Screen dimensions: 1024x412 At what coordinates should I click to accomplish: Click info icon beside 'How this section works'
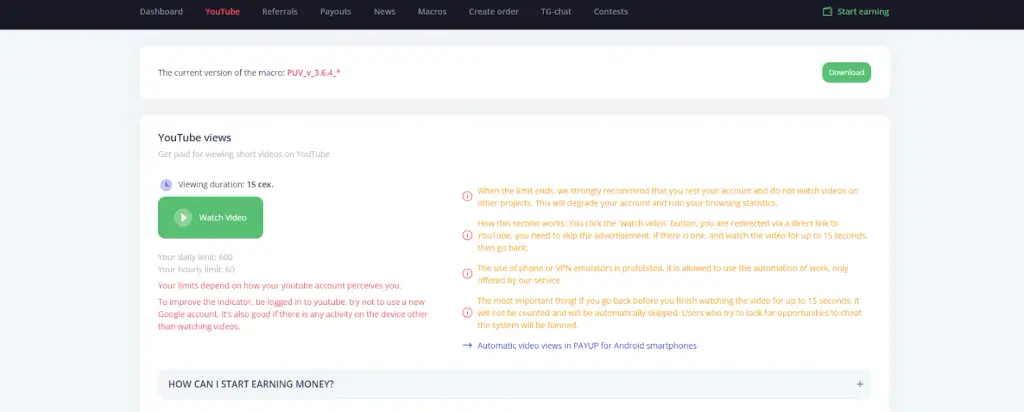pyautogui.click(x=467, y=235)
